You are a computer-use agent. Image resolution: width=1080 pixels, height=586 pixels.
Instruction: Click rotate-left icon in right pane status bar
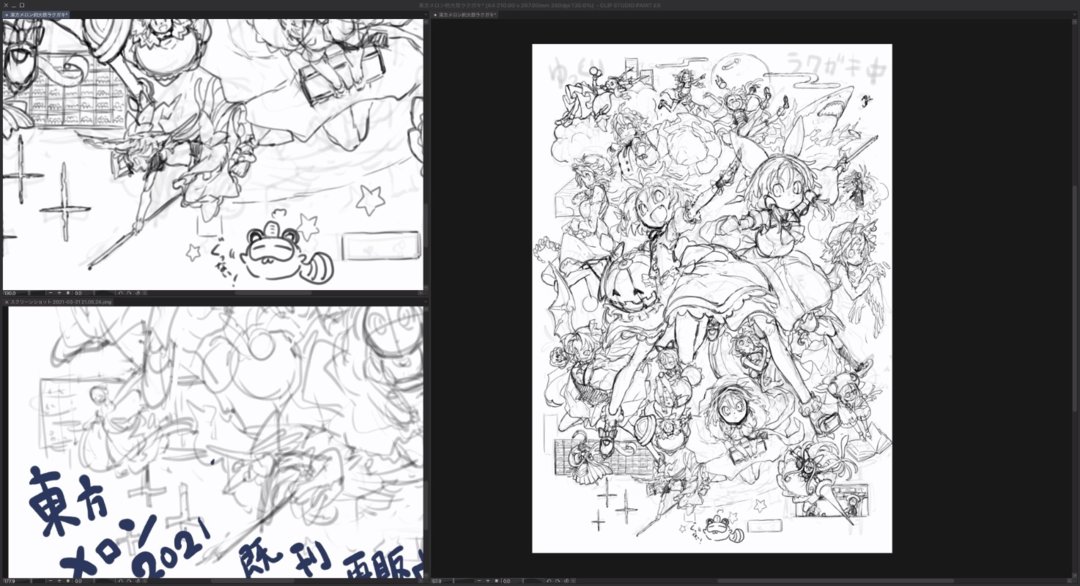click(549, 580)
